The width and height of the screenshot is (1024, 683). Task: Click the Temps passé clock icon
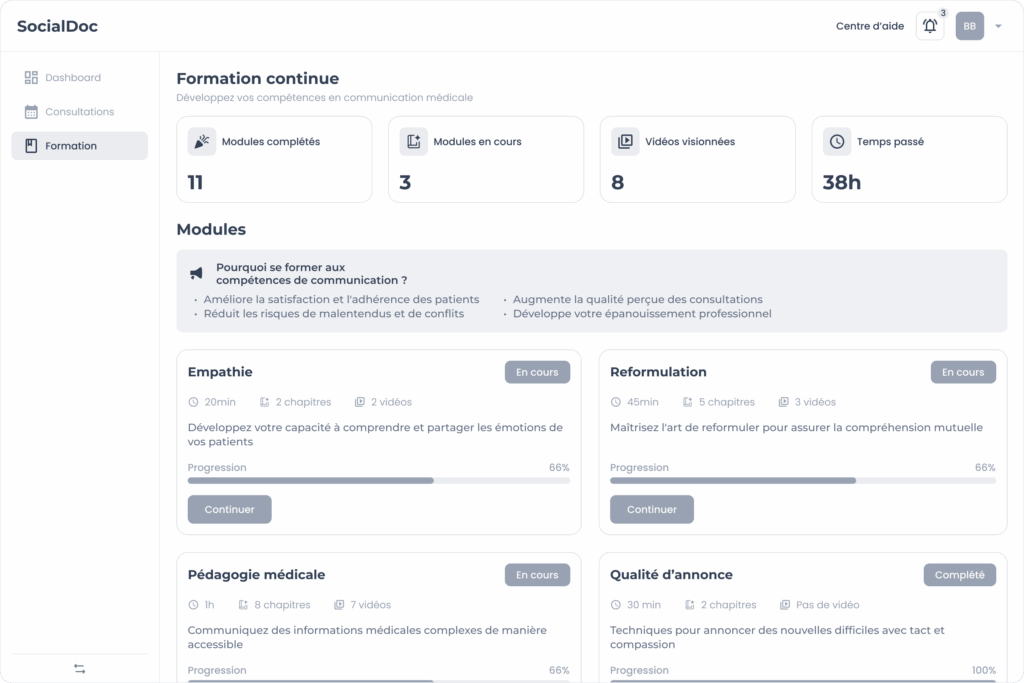click(837, 142)
